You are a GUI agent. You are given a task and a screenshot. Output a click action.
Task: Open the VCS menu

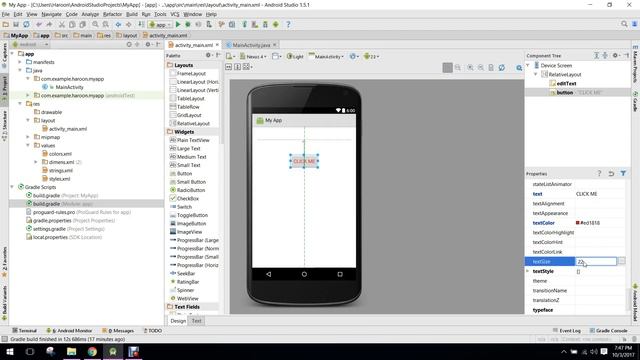pos(175,14)
